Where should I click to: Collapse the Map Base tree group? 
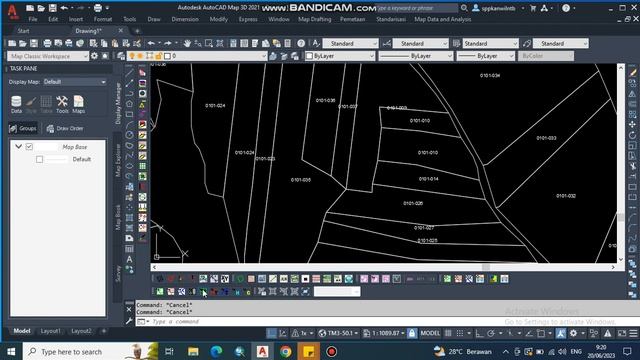click(18, 146)
